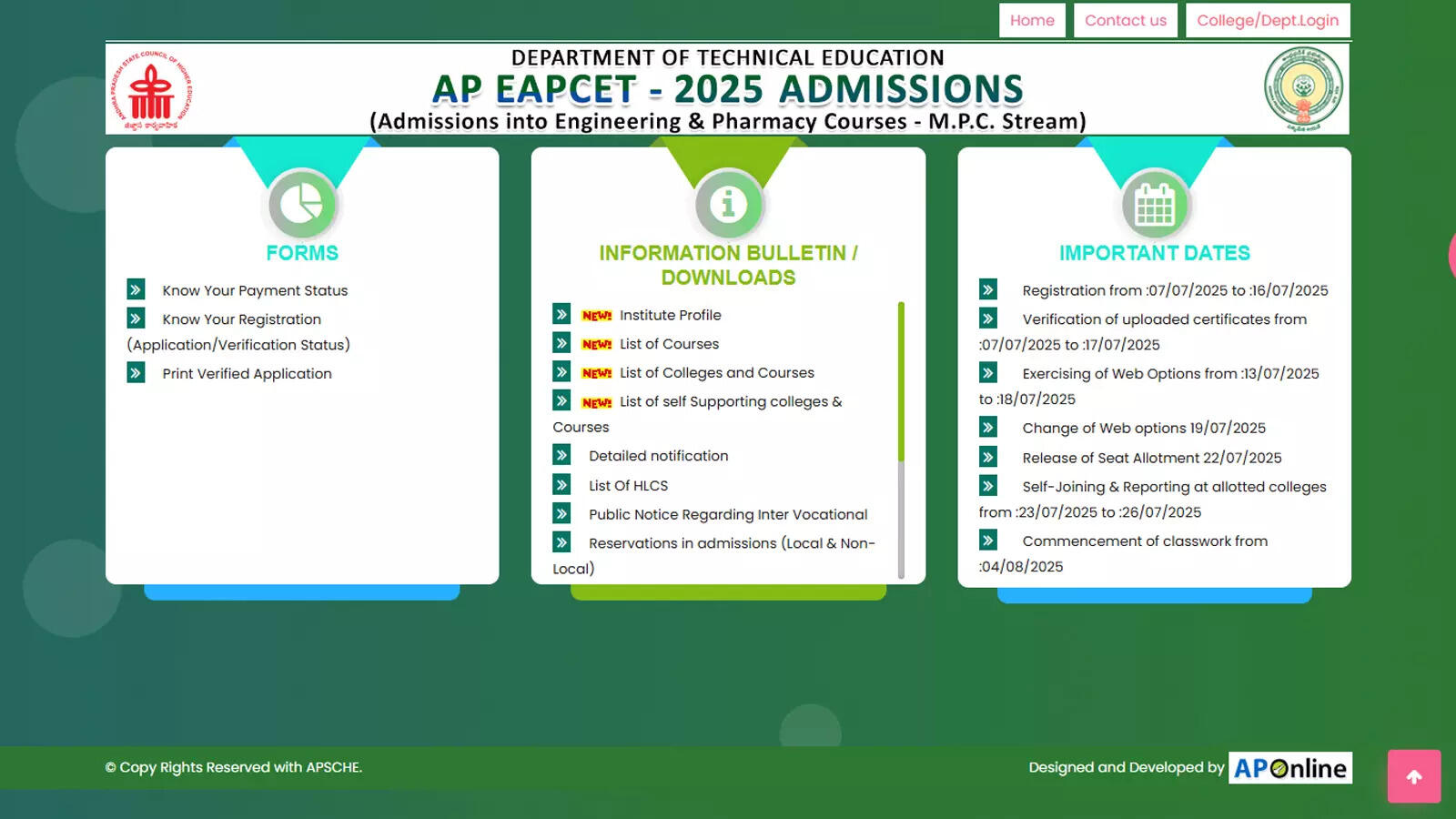Viewport: 1456px width, 819px height.
Task: Select 'Verification of uploaded certificates from' text
Action: click(1164, 319)
